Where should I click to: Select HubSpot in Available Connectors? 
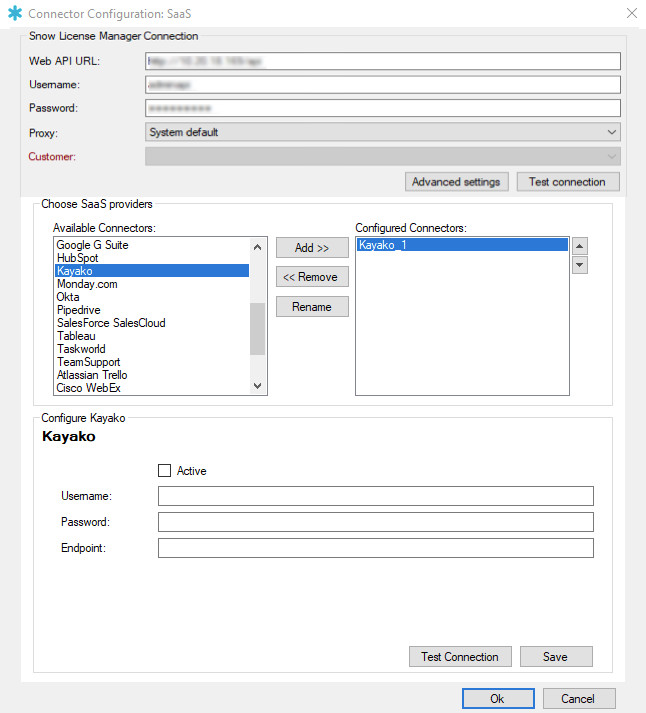point(77,258)
